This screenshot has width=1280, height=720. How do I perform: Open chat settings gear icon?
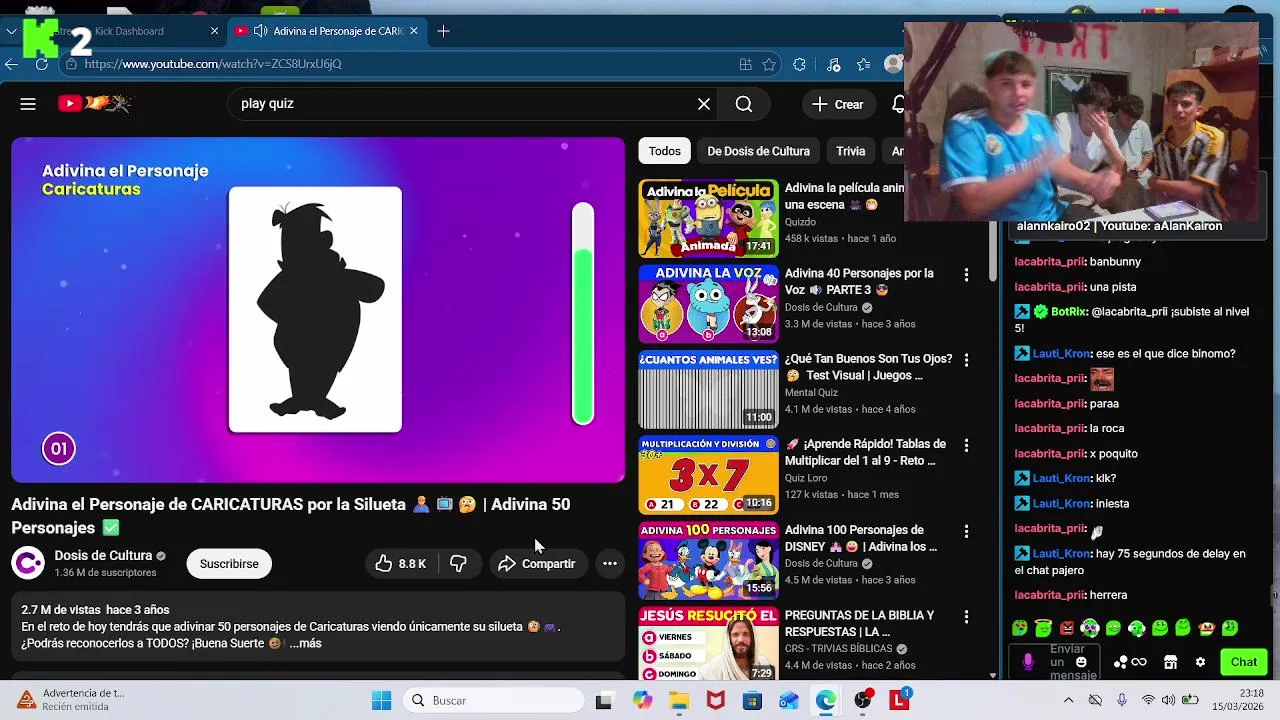tap(1200, 662)
